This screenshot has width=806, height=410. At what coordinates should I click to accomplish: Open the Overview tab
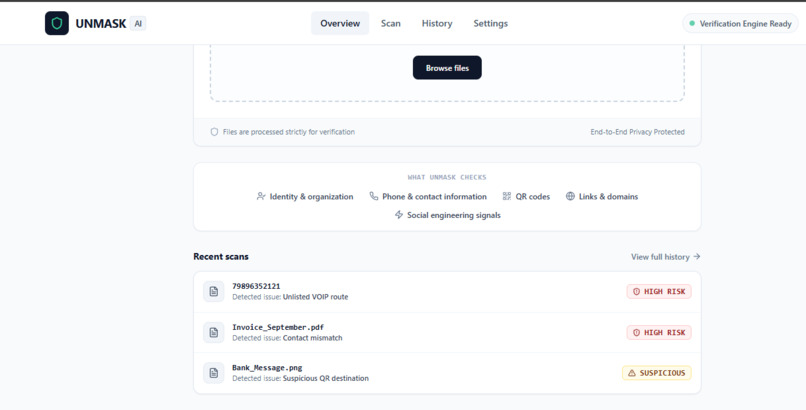(x=340, y=23)
